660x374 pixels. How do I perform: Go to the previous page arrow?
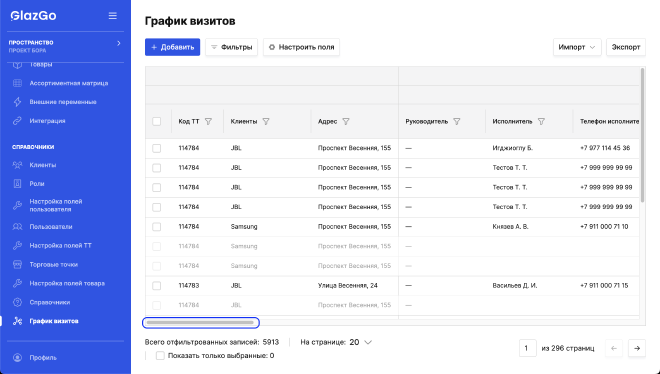614,348
